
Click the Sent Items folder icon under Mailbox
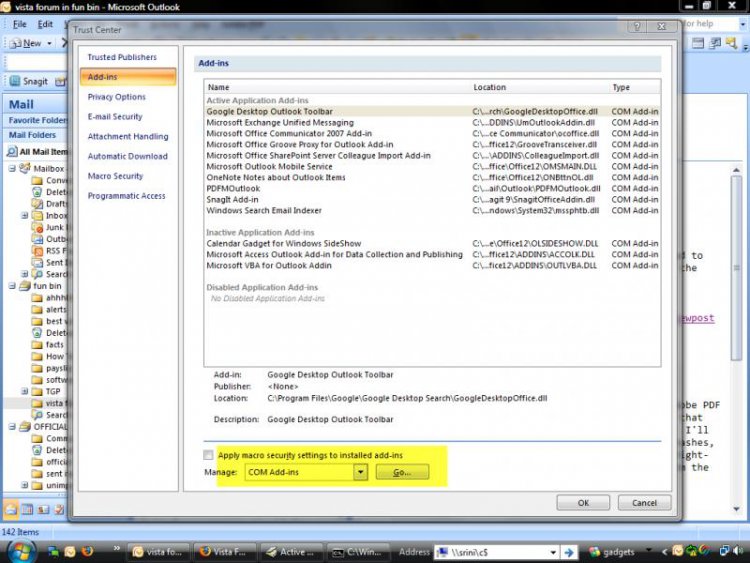point(37,262)
